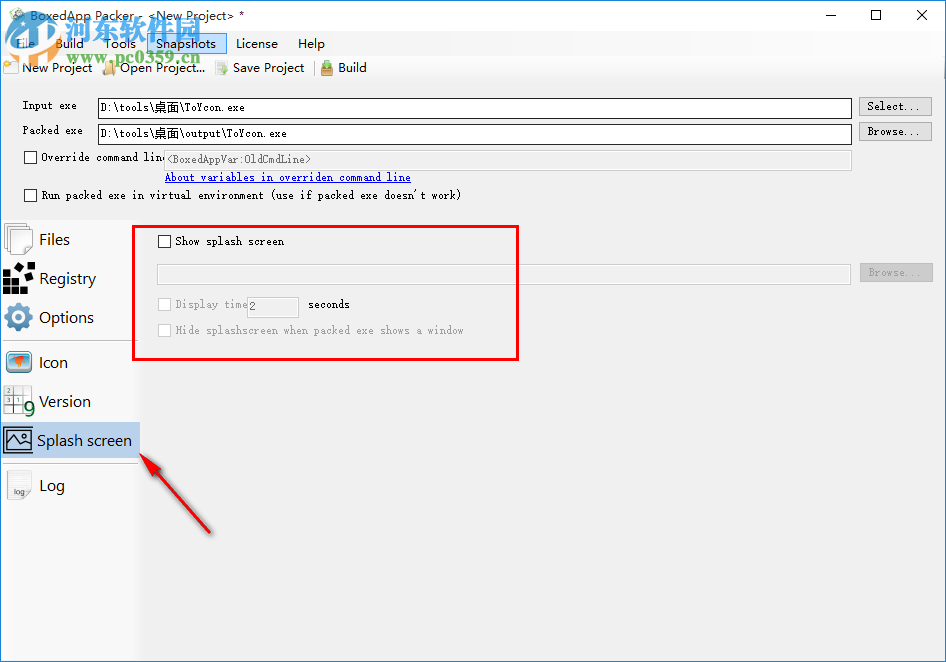Open the Registry panel
The width and height of the screenshot is (946, 662).
[69, 278]
